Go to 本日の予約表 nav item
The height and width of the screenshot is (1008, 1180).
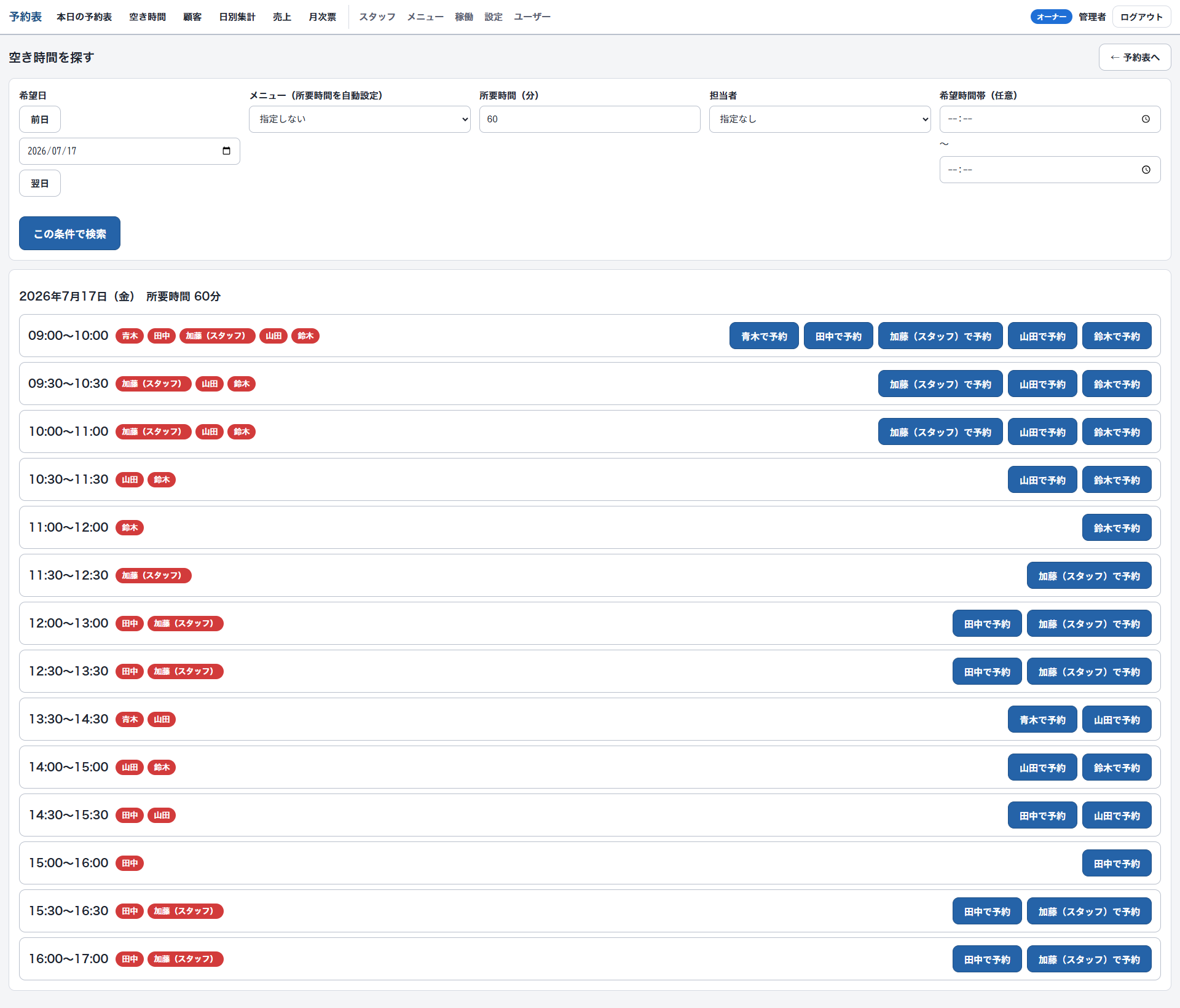coord(84,17)
